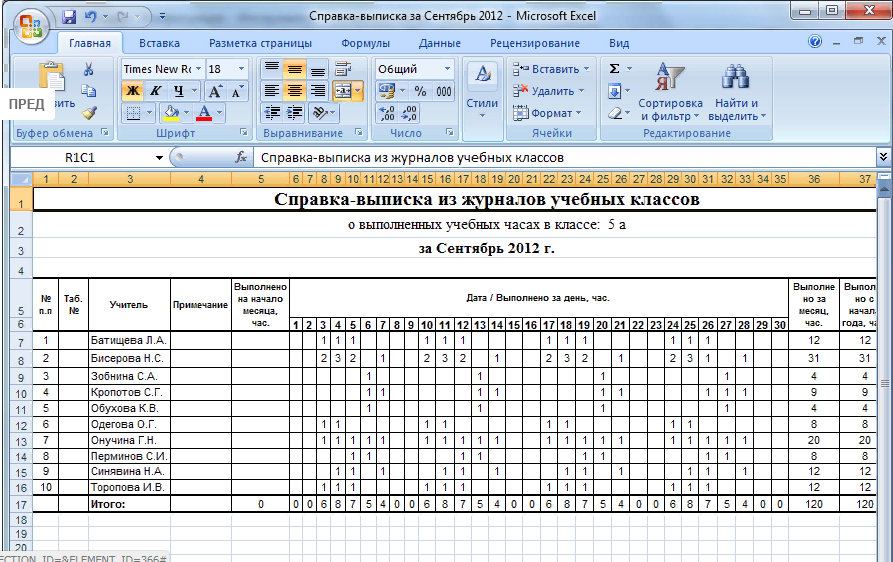Open the Формулы ribbon tab

click(x=365, y=43)
